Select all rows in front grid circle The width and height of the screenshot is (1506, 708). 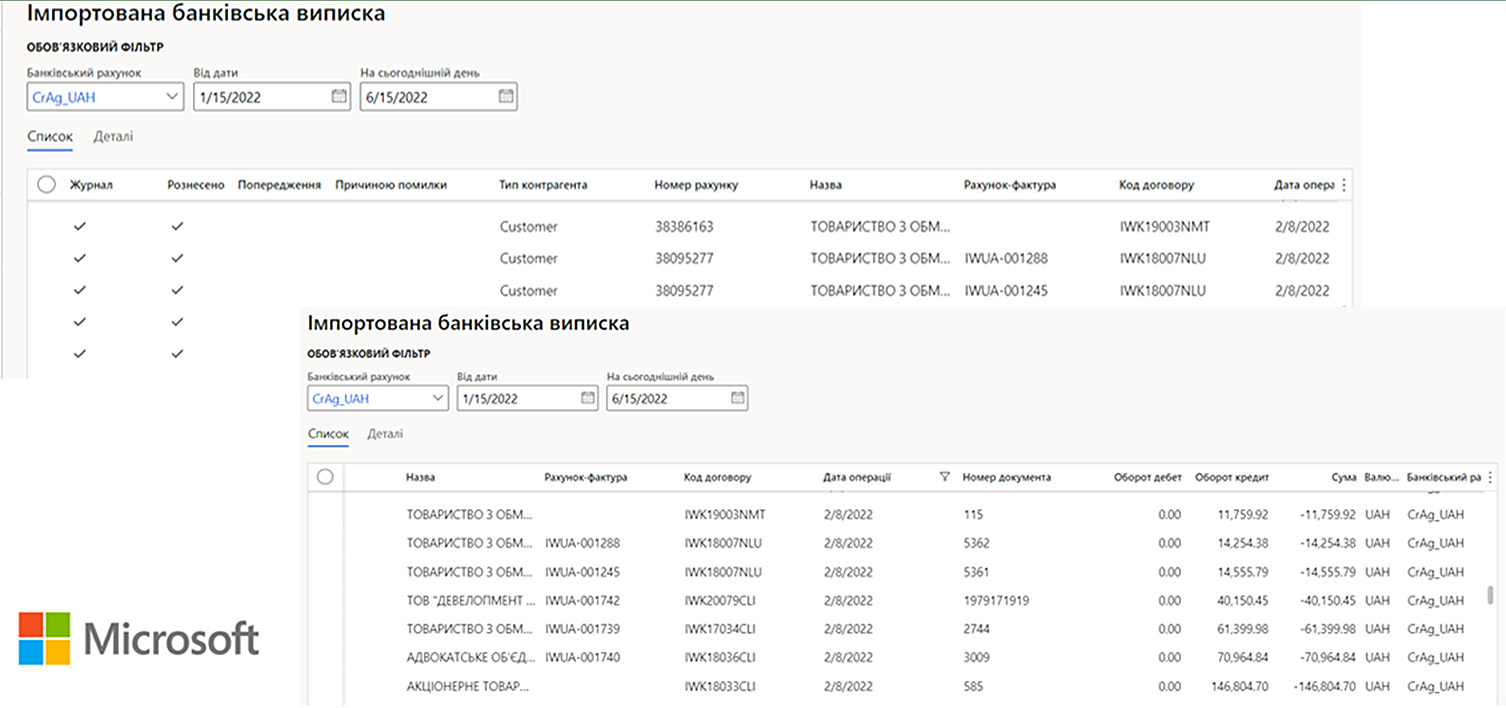pos(325,477)
